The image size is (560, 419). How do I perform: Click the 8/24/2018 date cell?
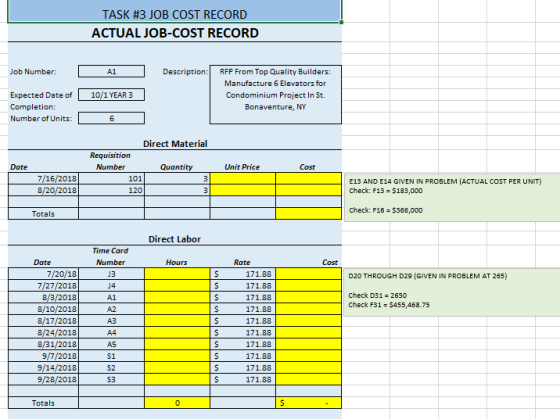point(43,333)
